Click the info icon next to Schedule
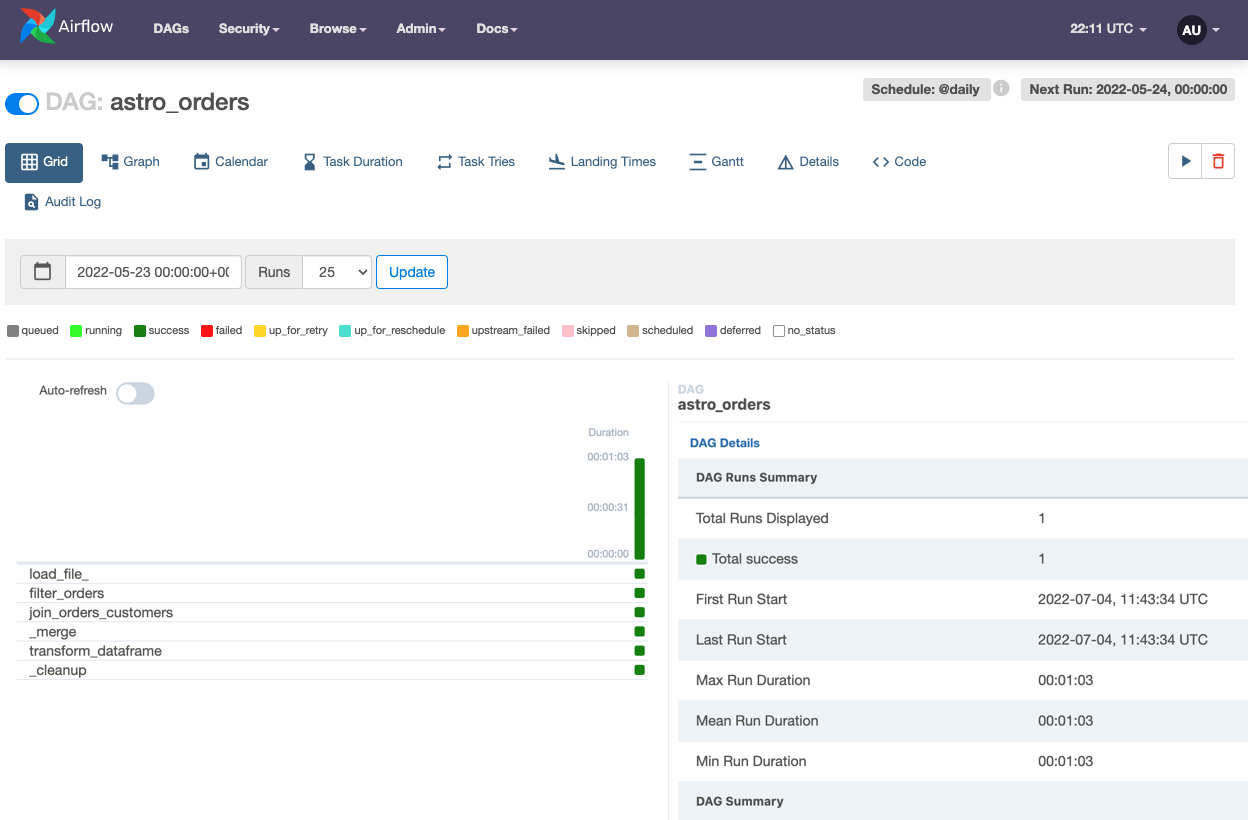 (x=1001, y=89)
